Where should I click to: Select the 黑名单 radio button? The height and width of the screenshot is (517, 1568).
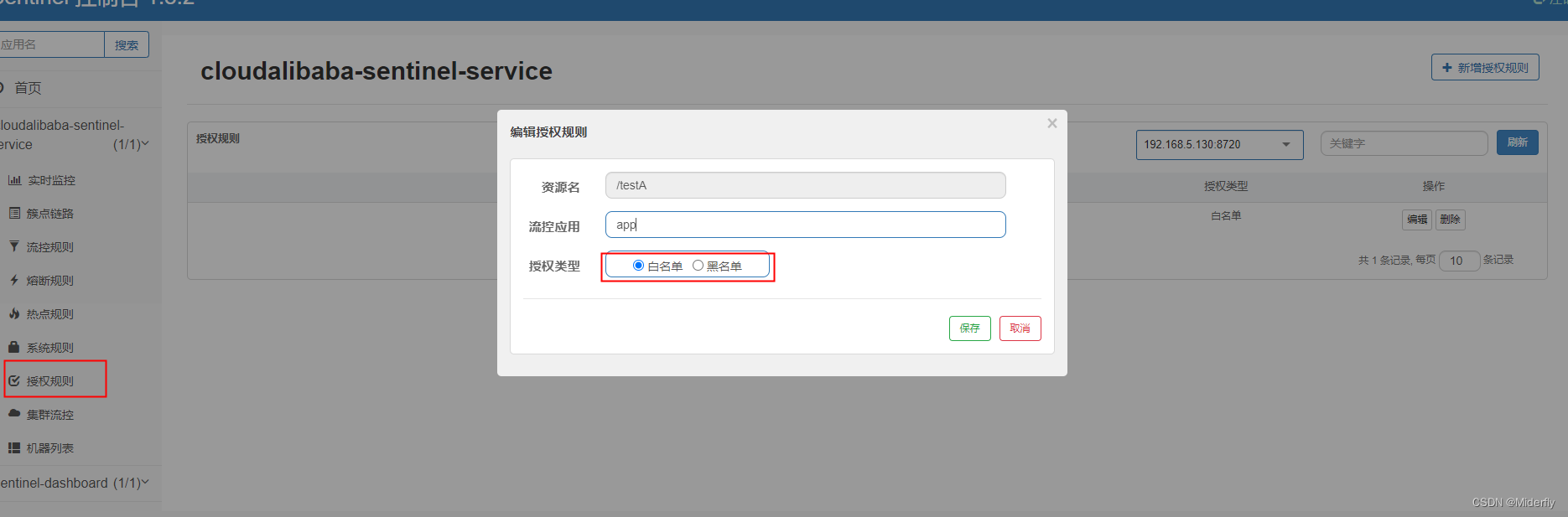click(x=698, y=266)
